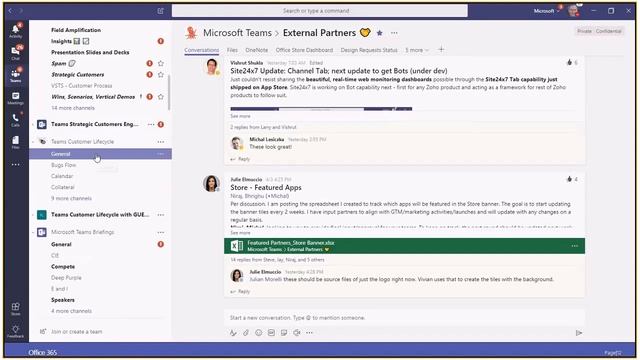Show 2 replies from Larry and Vishrut
This screenshot has height=360, width=640.
(263, 127)
